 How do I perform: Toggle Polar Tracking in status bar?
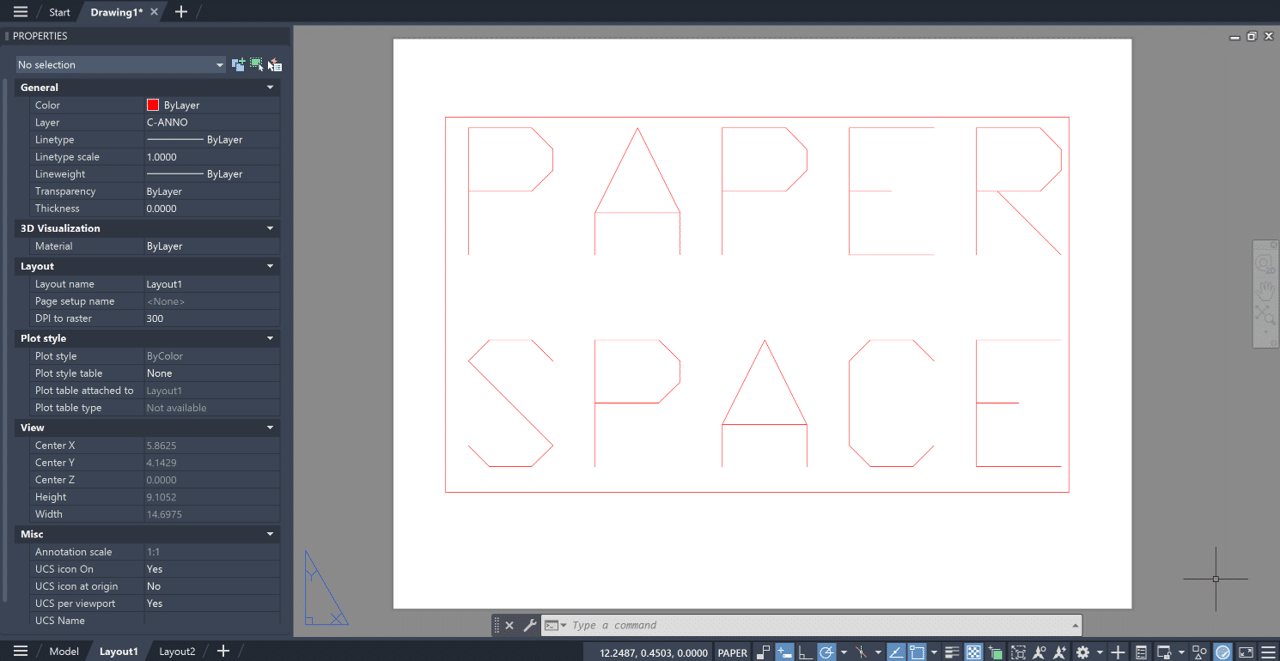(827, 652)
